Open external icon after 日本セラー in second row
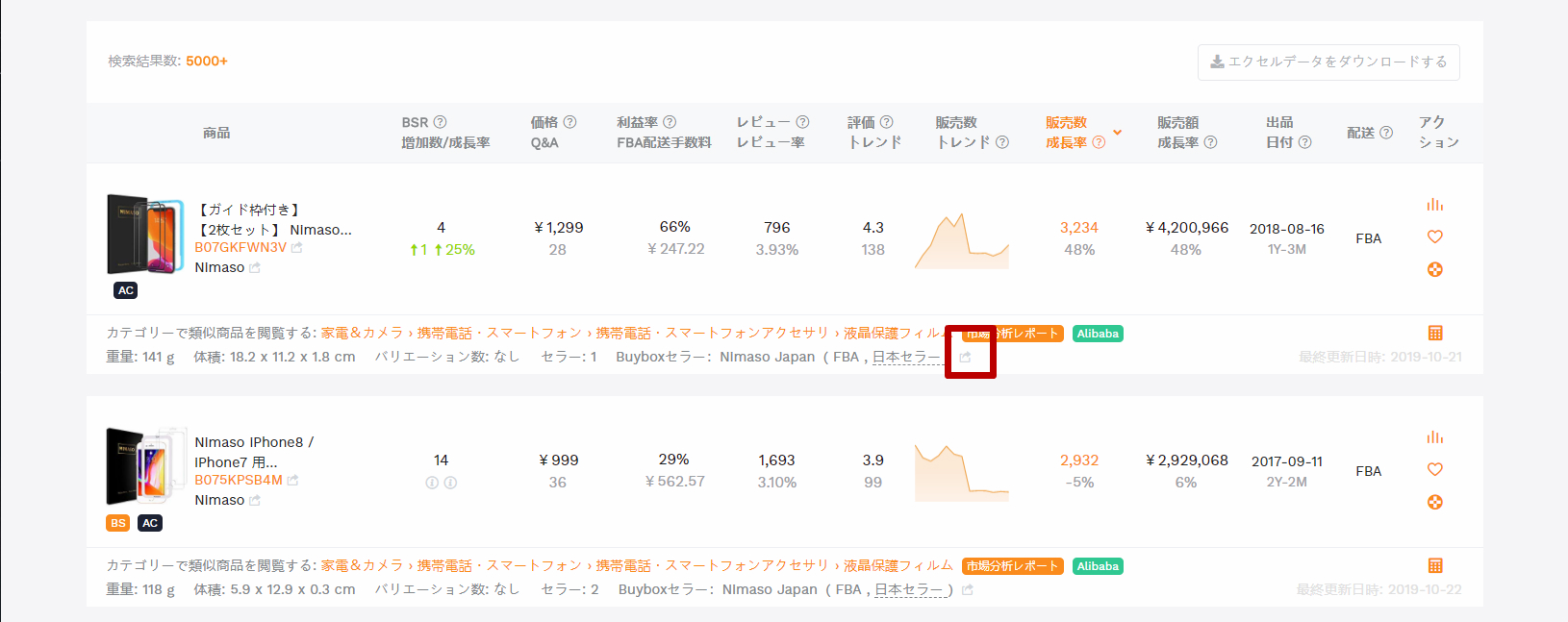The height and width of the screenshot is (622, 1568). tap(968, 590)
